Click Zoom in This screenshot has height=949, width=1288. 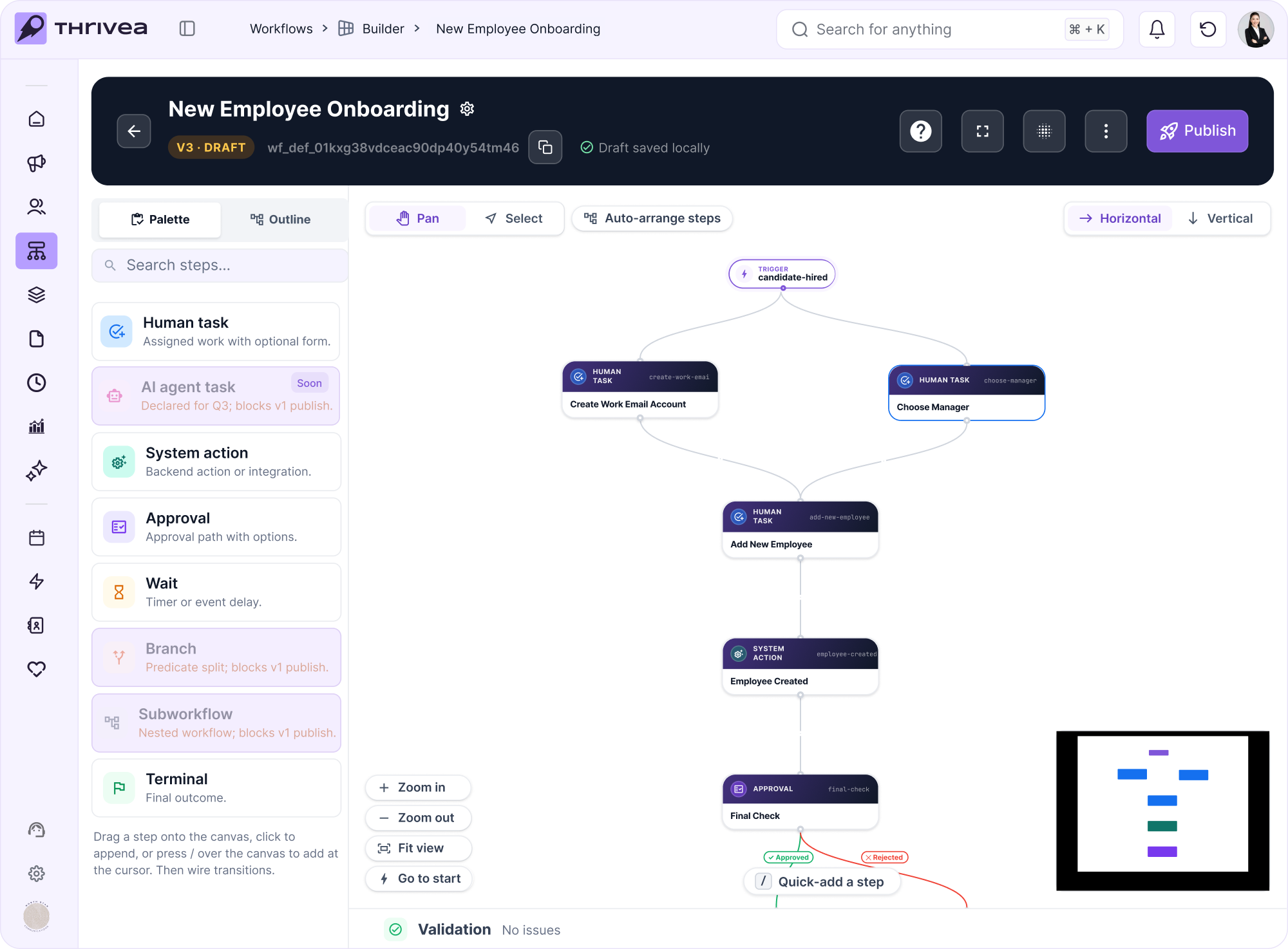tap(418, 787)
